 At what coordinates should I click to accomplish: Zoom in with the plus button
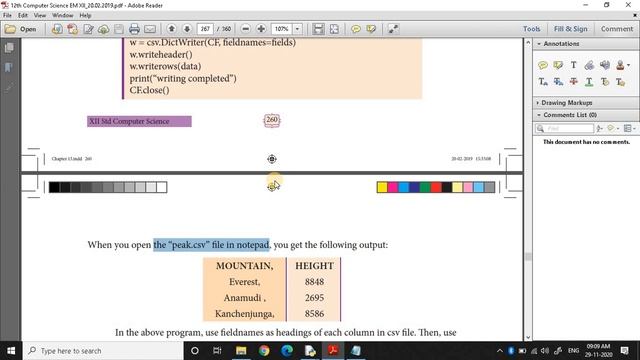(261, 29)
